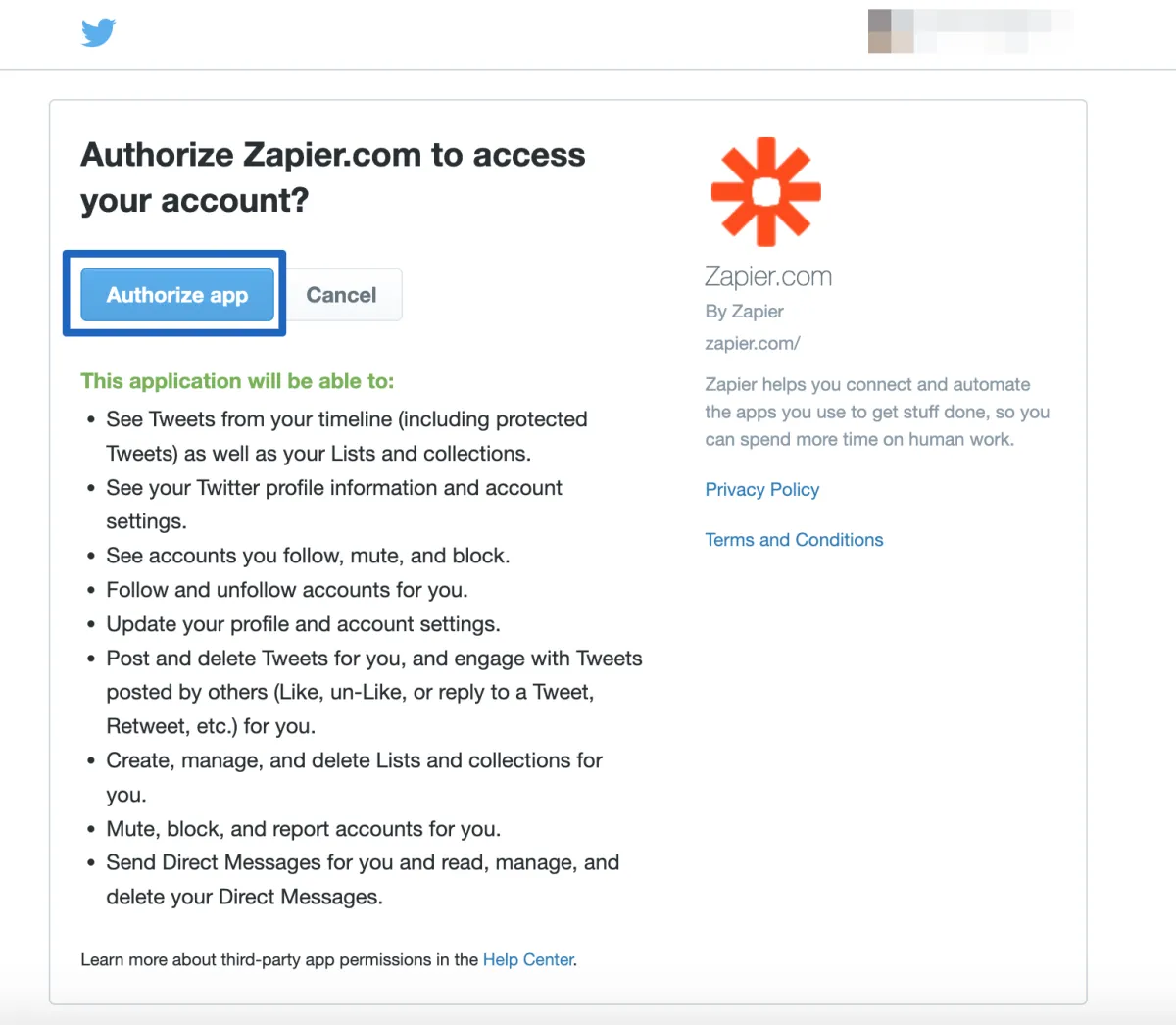Click the zapier.com/ website URL
1176x1025 pixels.
point(753,344)
